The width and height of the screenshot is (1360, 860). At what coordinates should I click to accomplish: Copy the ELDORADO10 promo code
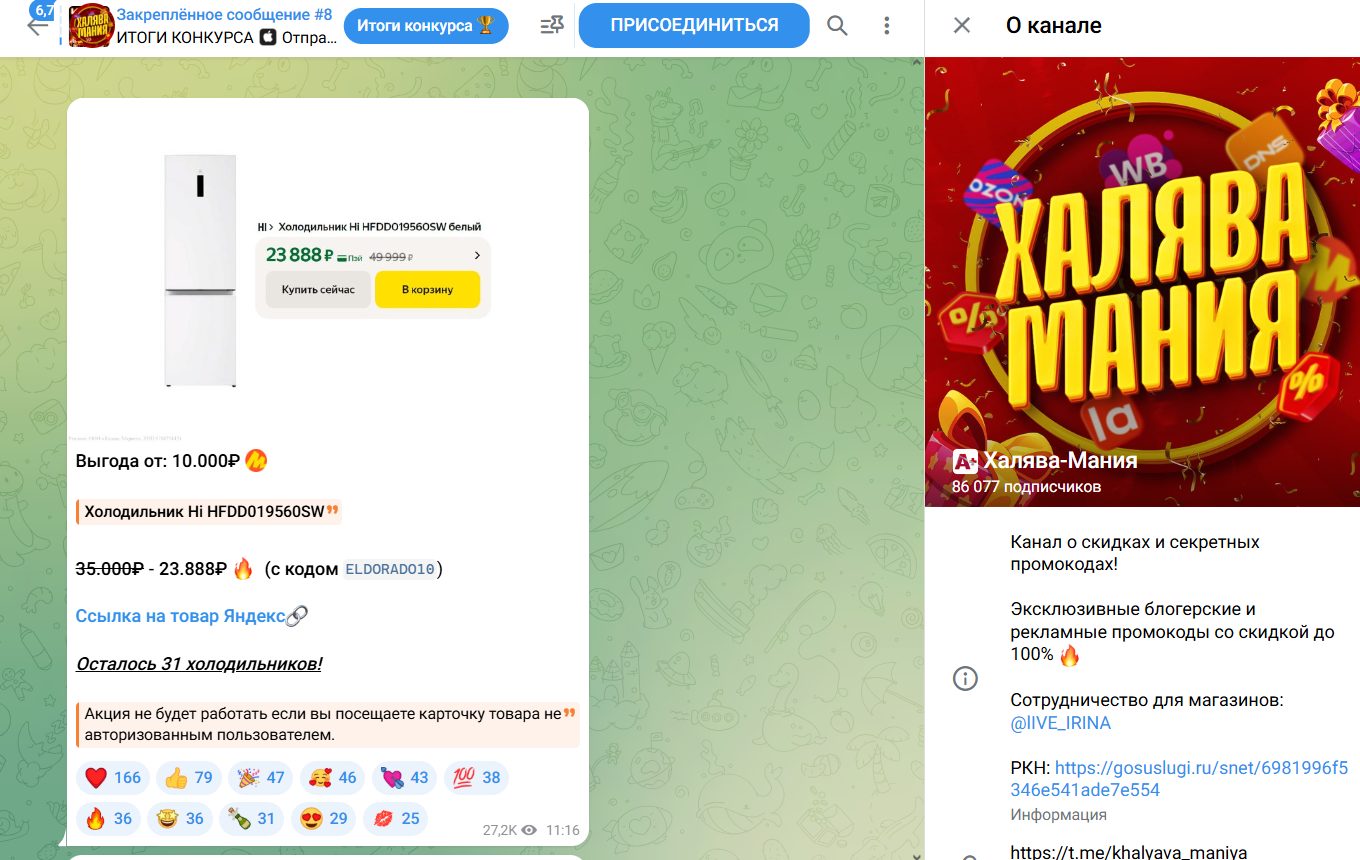point(390,569)
